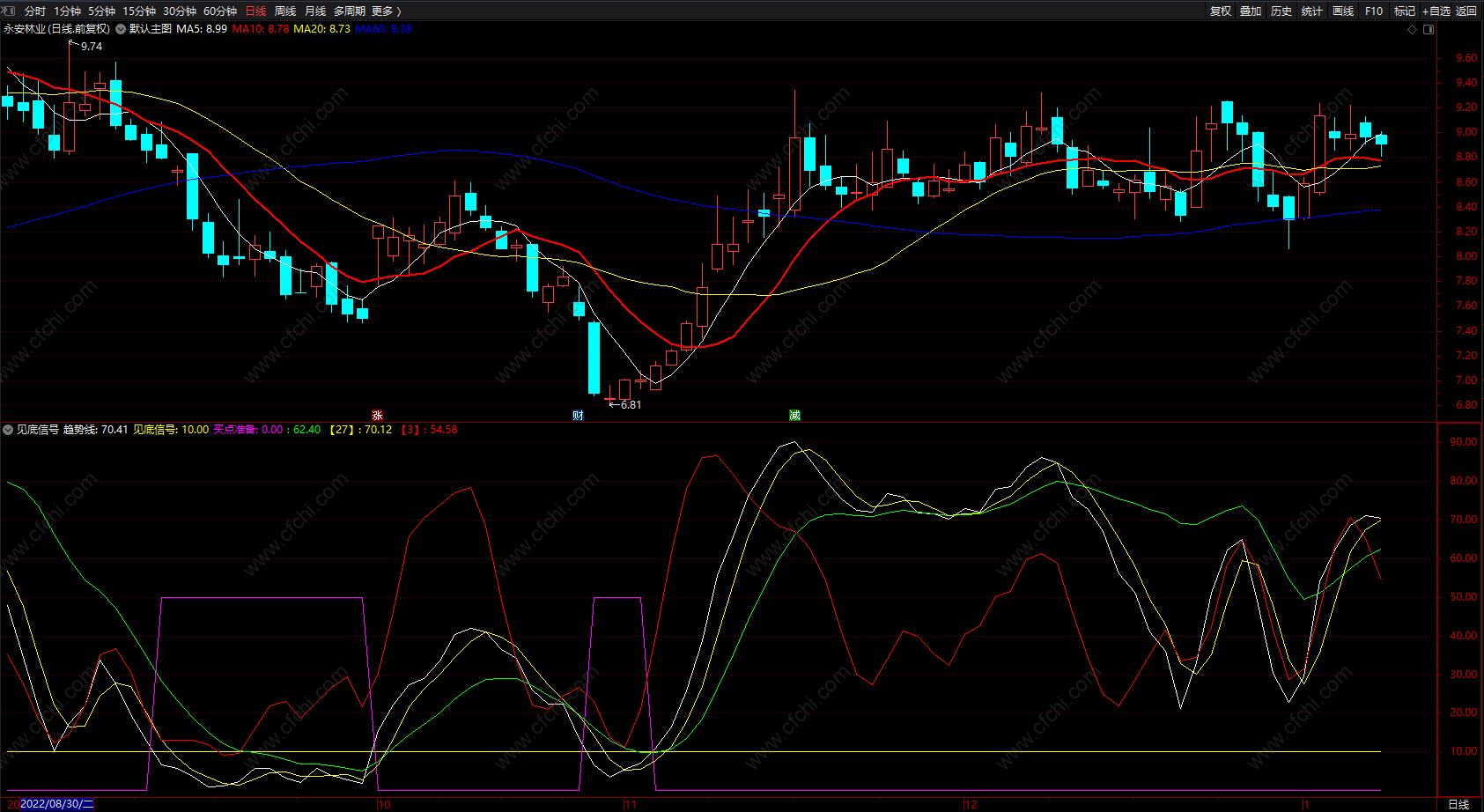The image size is (1484, 812).
Task: Click the MA10: 8.78 value
Action: pos(261,29)
